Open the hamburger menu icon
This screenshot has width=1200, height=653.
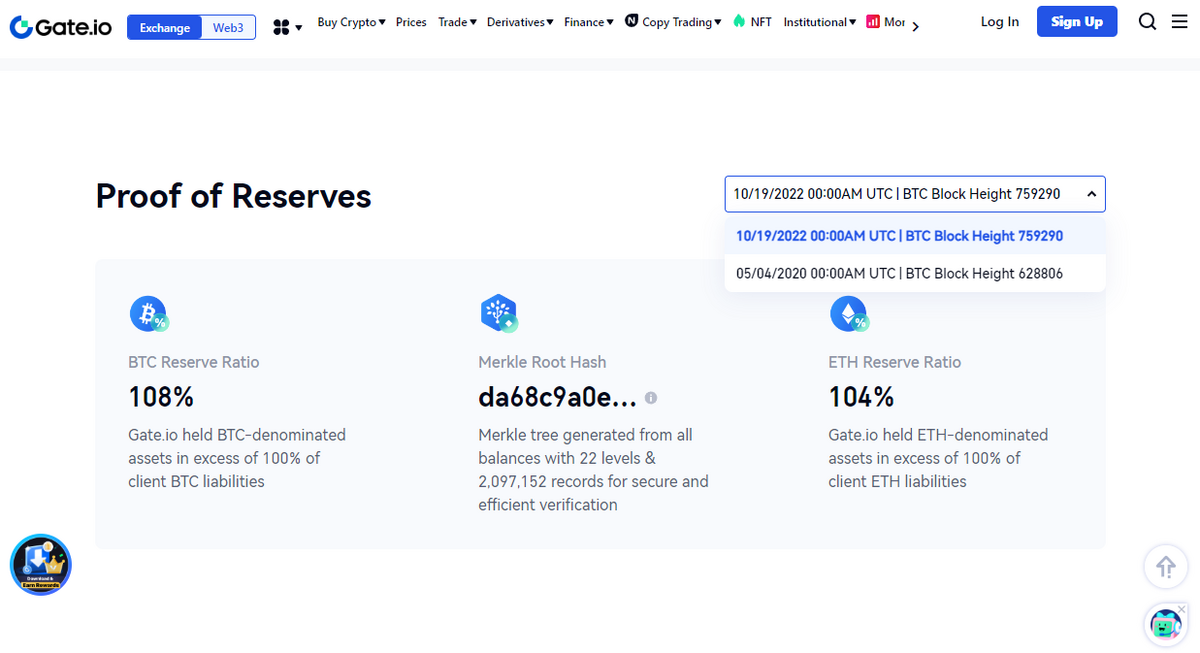[1180, 22]
